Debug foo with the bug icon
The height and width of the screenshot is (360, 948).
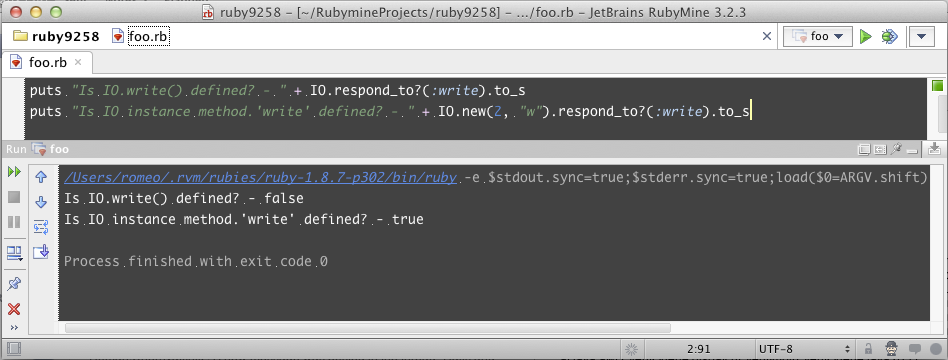click(888, 36)
